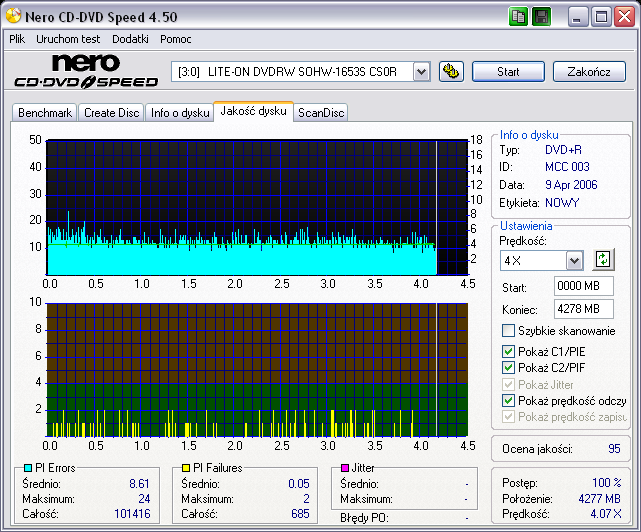The height and width of the screenshot is (532, 641).
Task: Click the Nero disc icon in title bar
Action: tap(12, 16)
